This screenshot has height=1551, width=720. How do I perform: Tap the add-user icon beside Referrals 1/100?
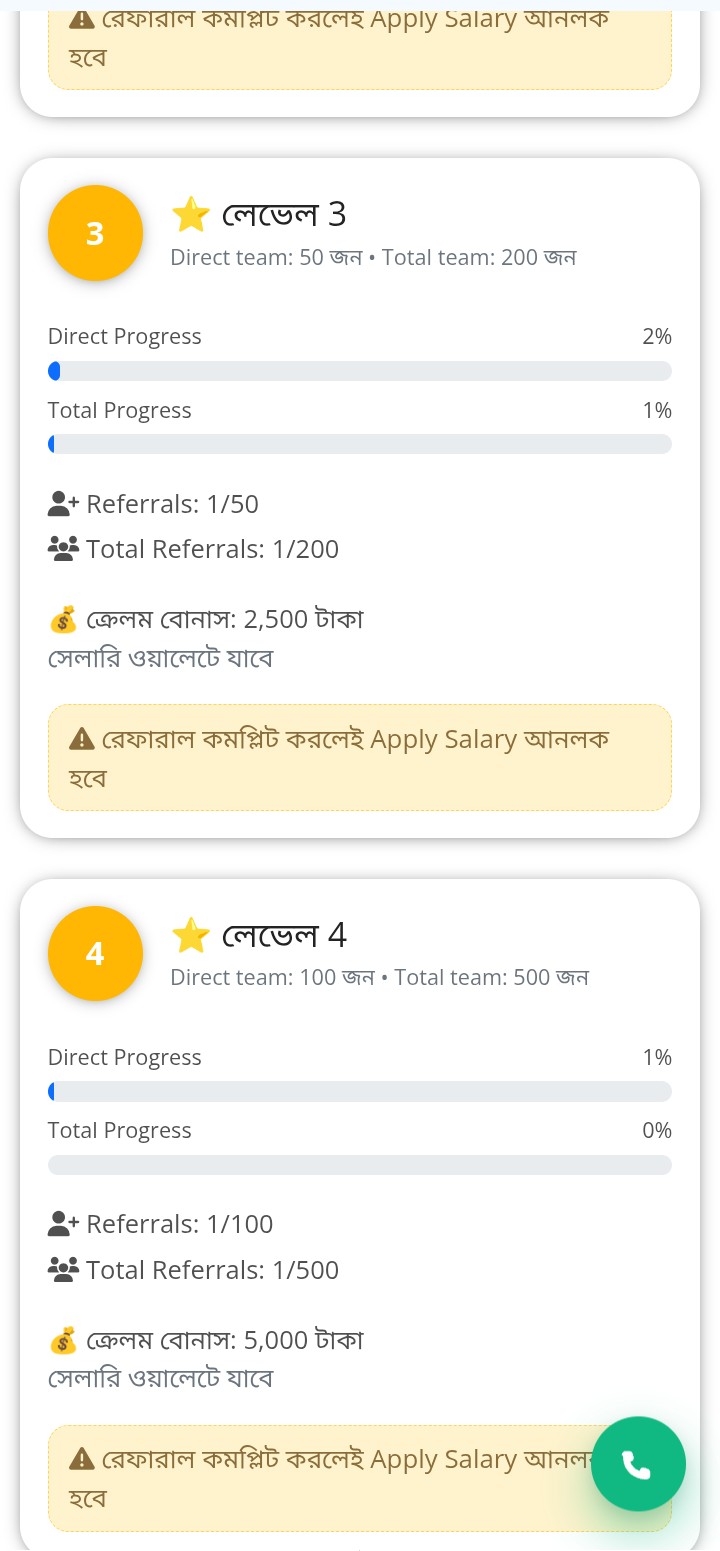click(63, 1224)
